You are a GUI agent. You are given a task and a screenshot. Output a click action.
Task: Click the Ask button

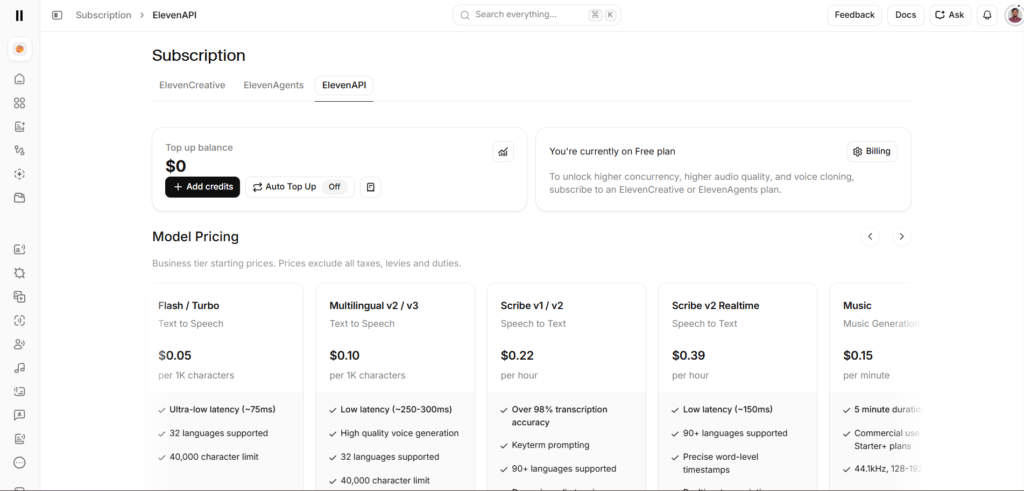pyautogui.click(x=950, y=15)
